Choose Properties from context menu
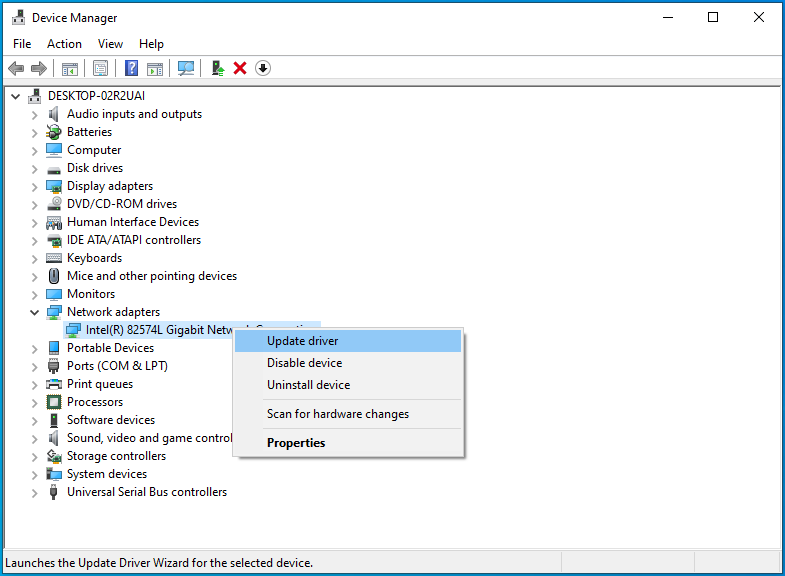This screenshot has width=785, height=576. [348, 443]
